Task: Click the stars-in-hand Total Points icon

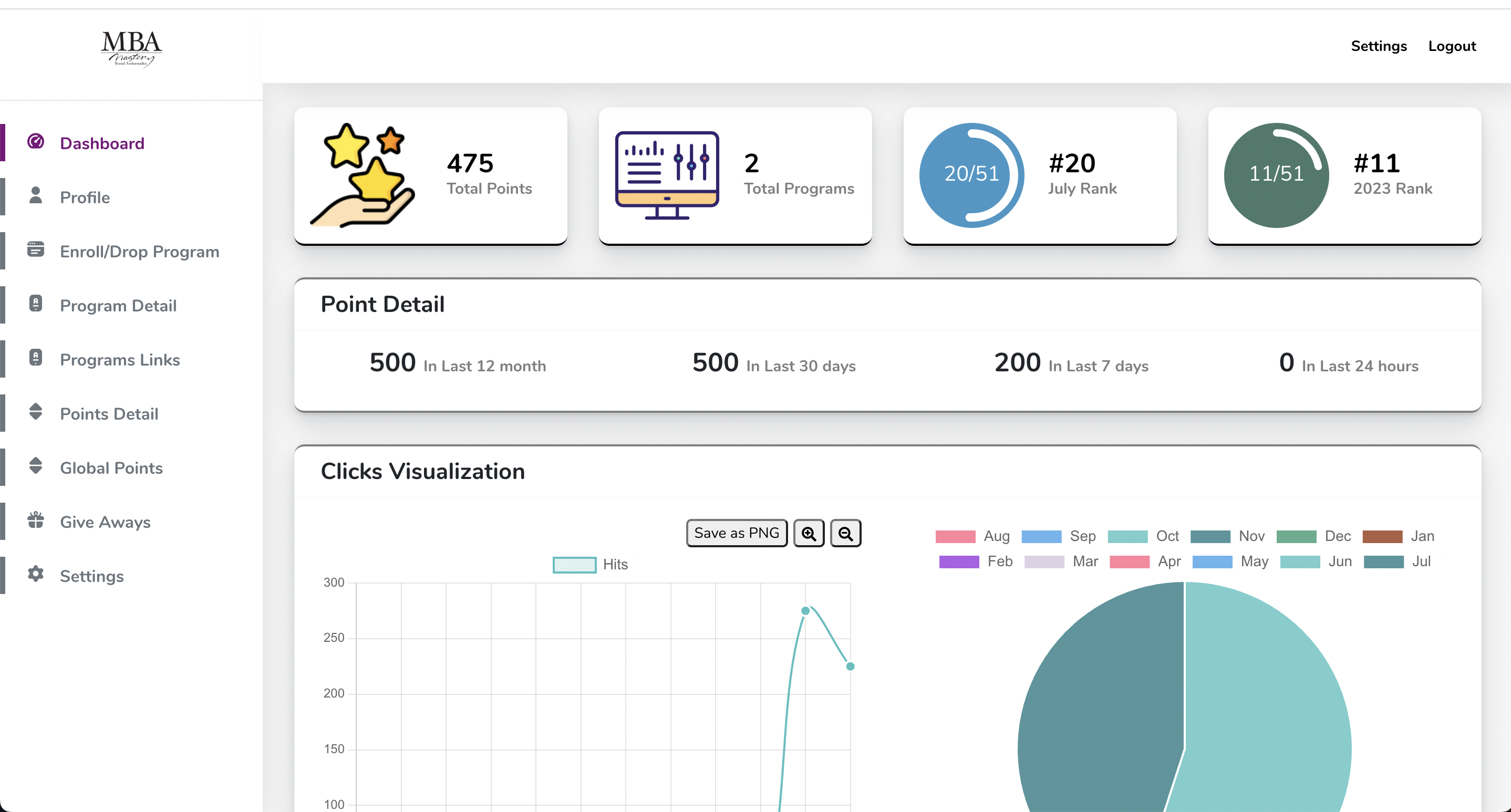Action: pos(363,175)
